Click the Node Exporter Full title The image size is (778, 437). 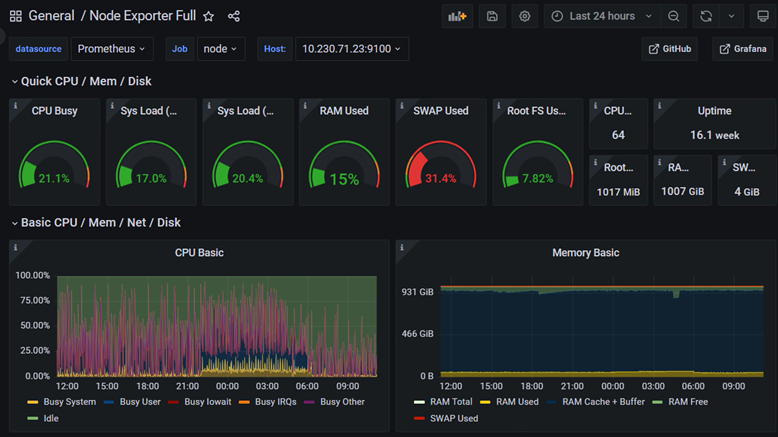coord(143,16)
